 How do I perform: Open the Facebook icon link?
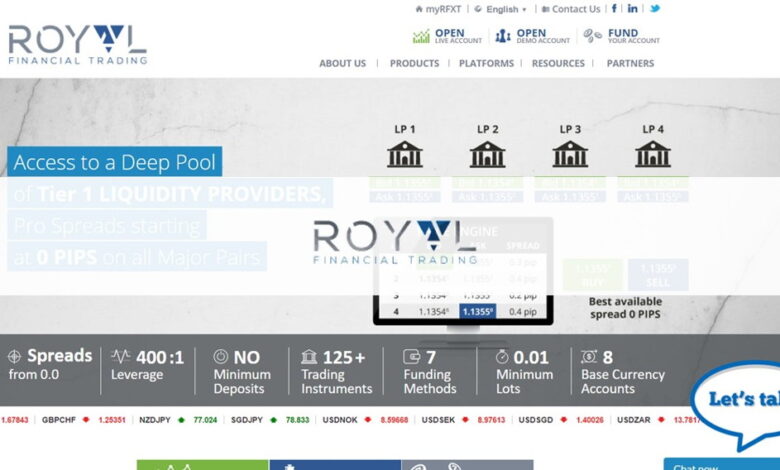(614, 8)
